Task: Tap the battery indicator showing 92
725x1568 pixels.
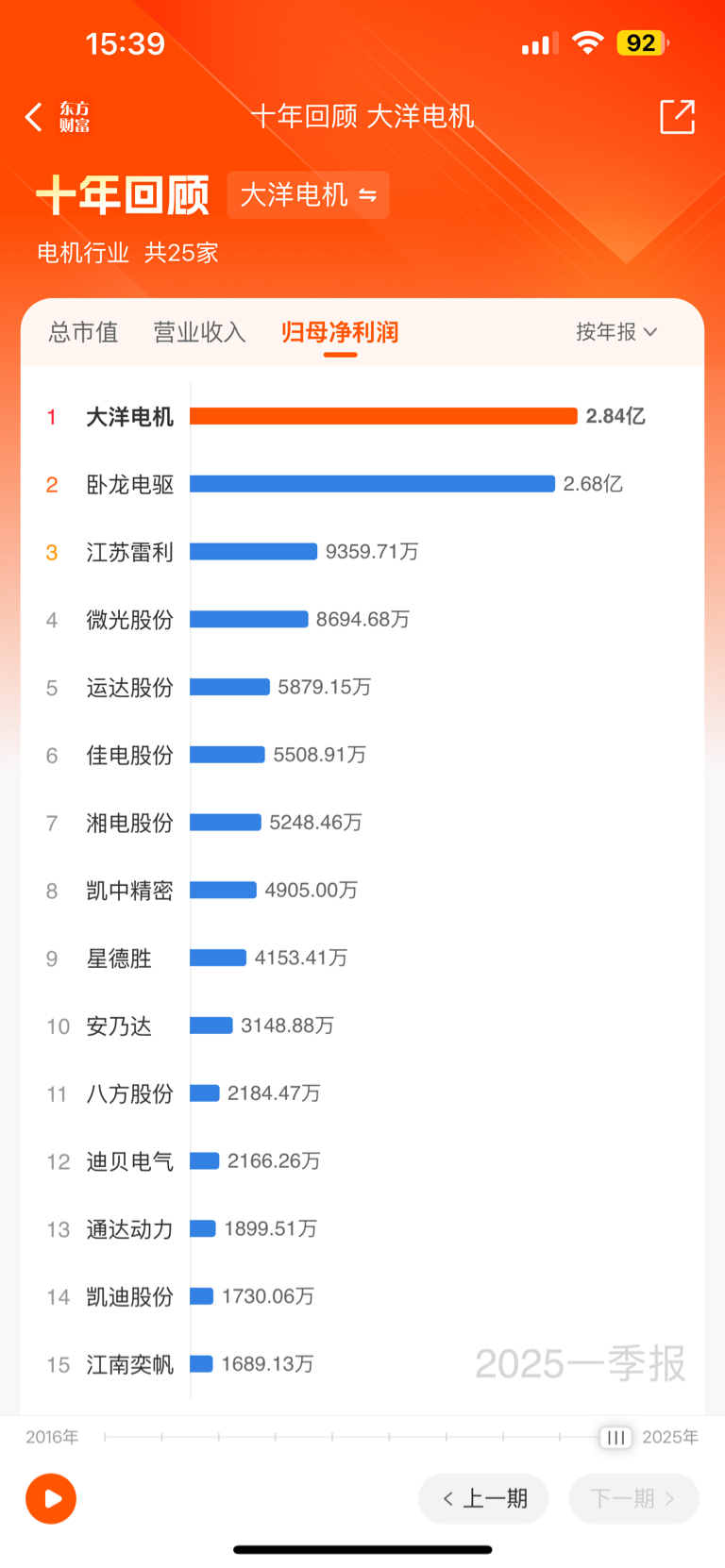Action: tap(643, 43)
